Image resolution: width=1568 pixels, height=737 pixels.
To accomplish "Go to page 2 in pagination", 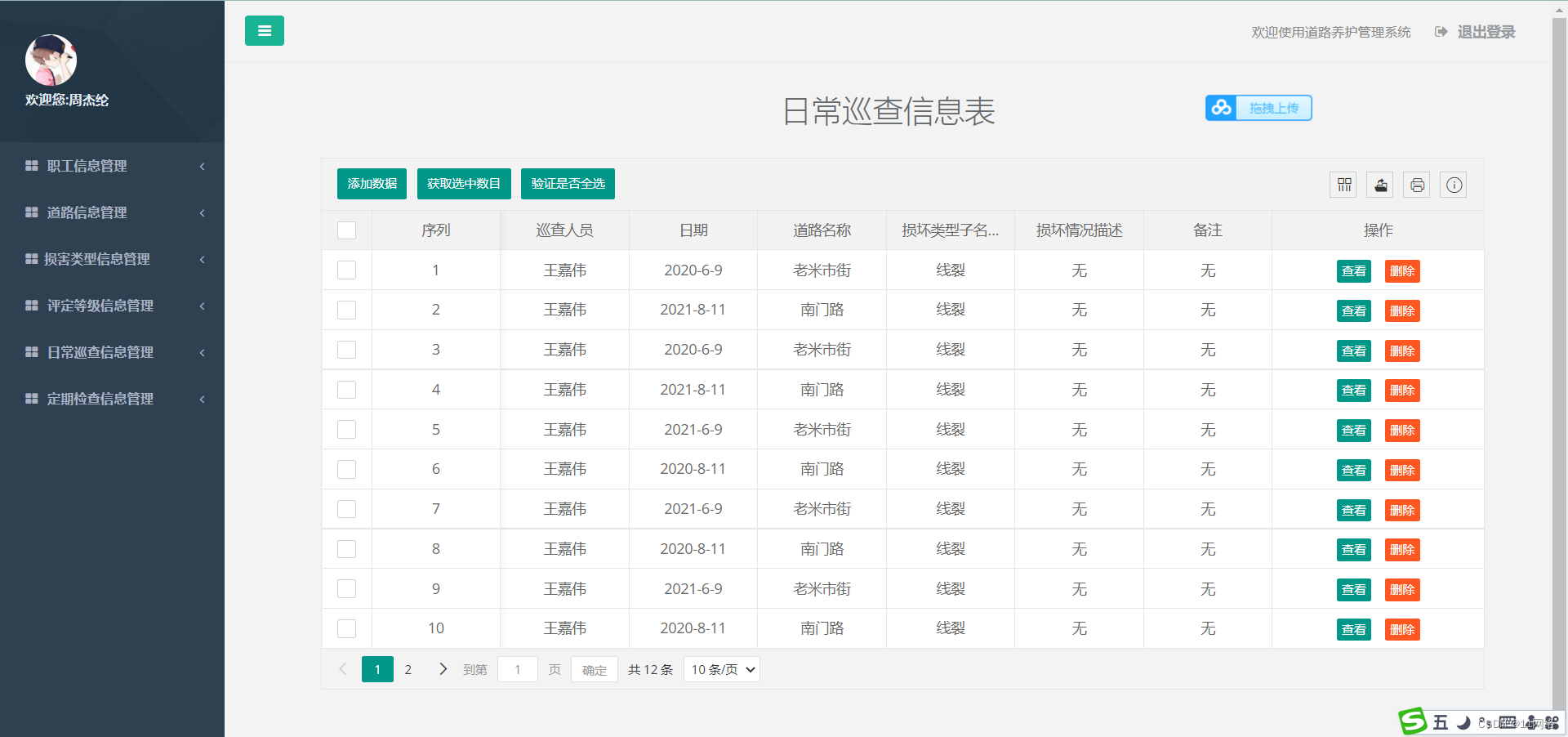I will pos(408,669).
